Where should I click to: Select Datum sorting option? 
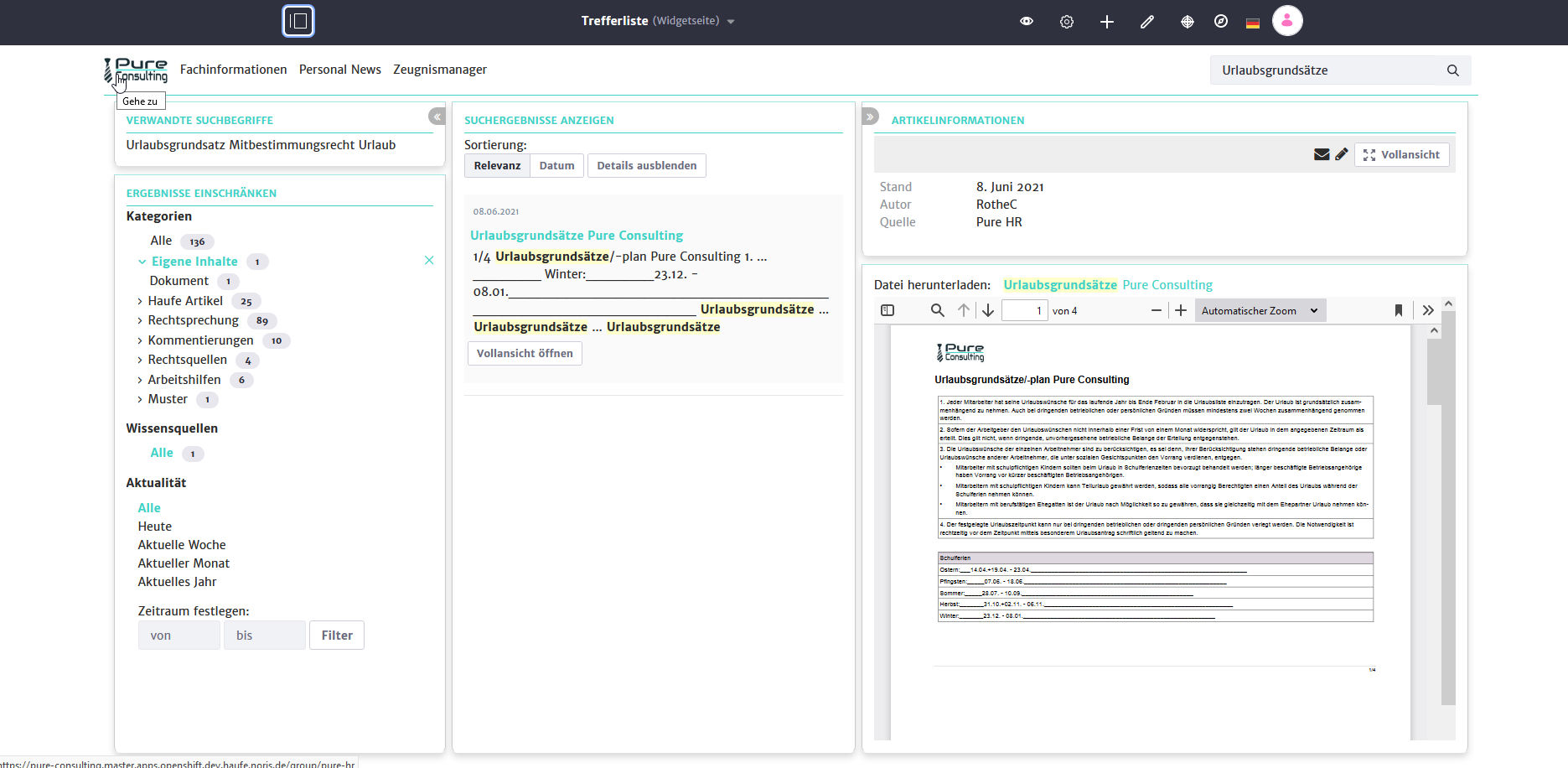click(556, 166)
